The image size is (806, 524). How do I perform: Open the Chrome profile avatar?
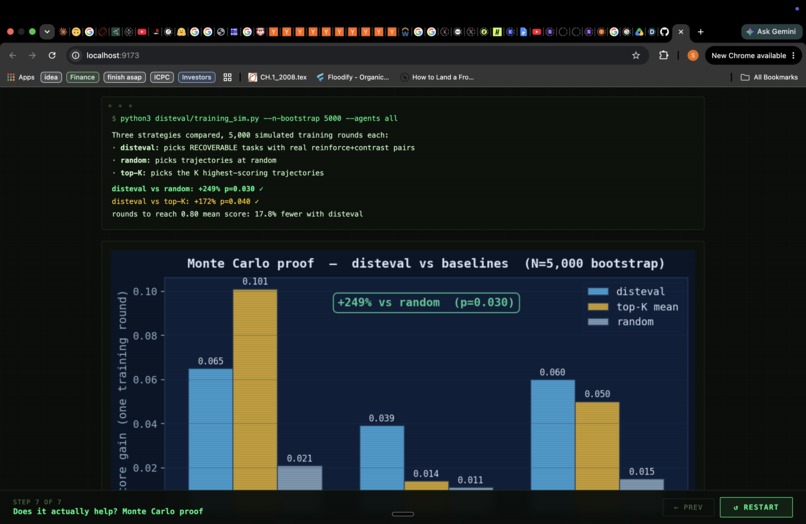click(693, 56)
